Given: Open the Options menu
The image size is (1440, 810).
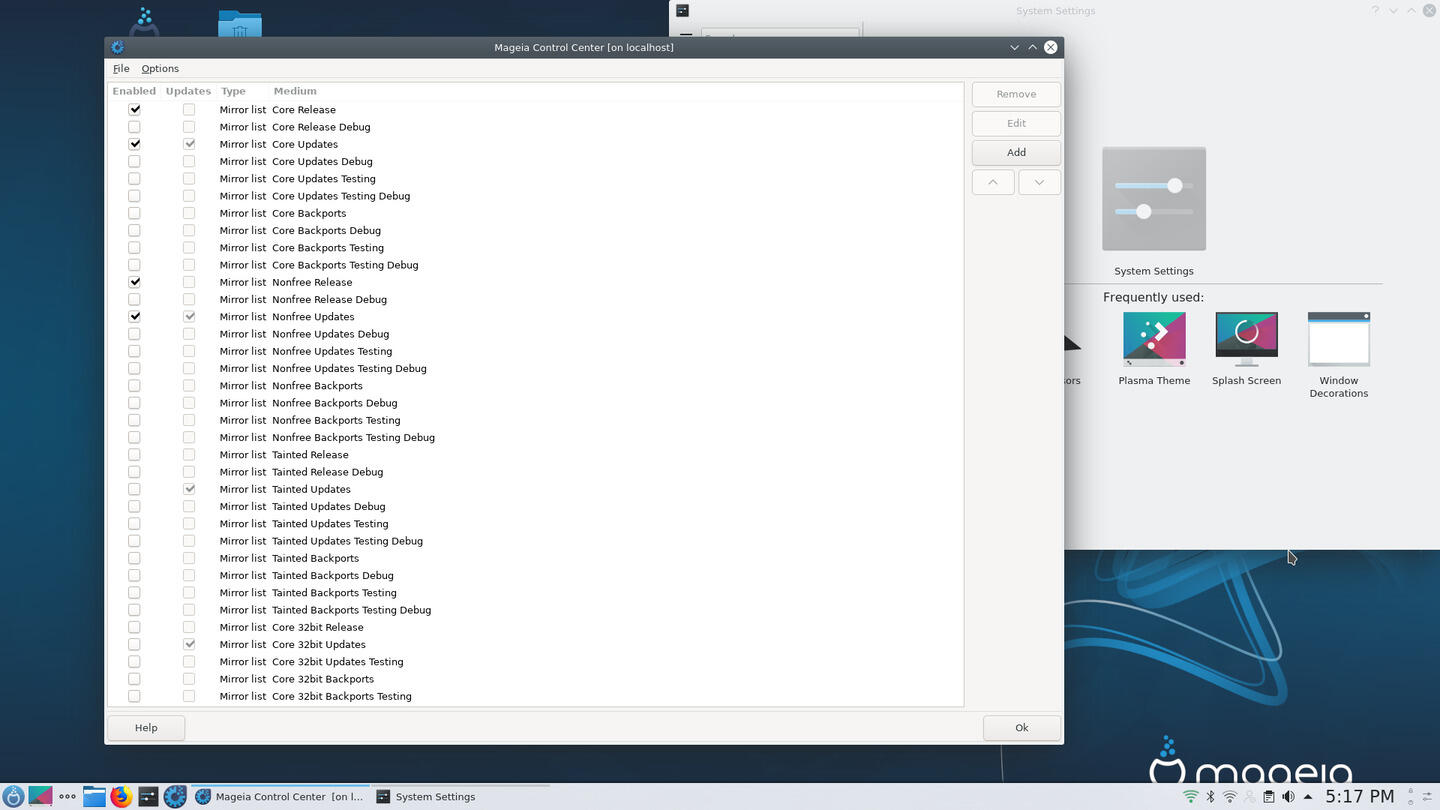Looking at the screenshot, I should tap(160, 68).
